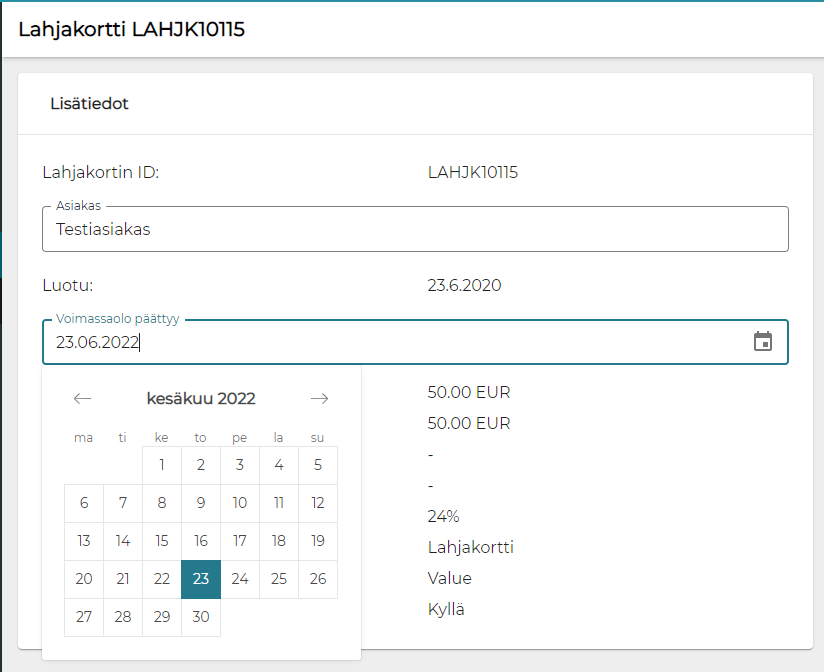Viewport: 824px width, 672px height.
Task: Select day 22 in the calendar
Action: (x=162, y=579)
